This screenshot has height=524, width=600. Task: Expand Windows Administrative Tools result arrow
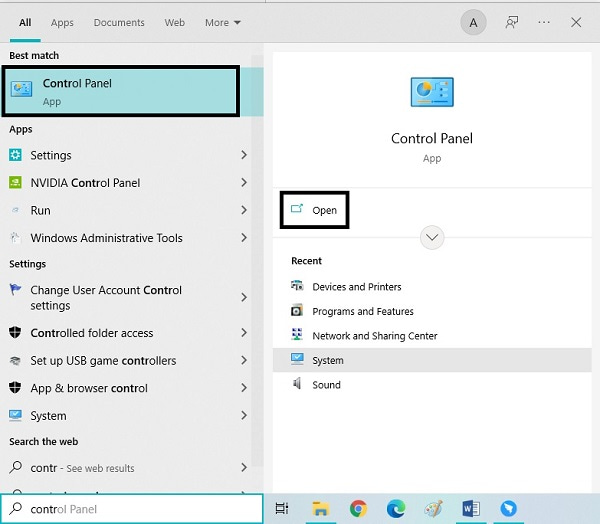(x=244, y=238)
